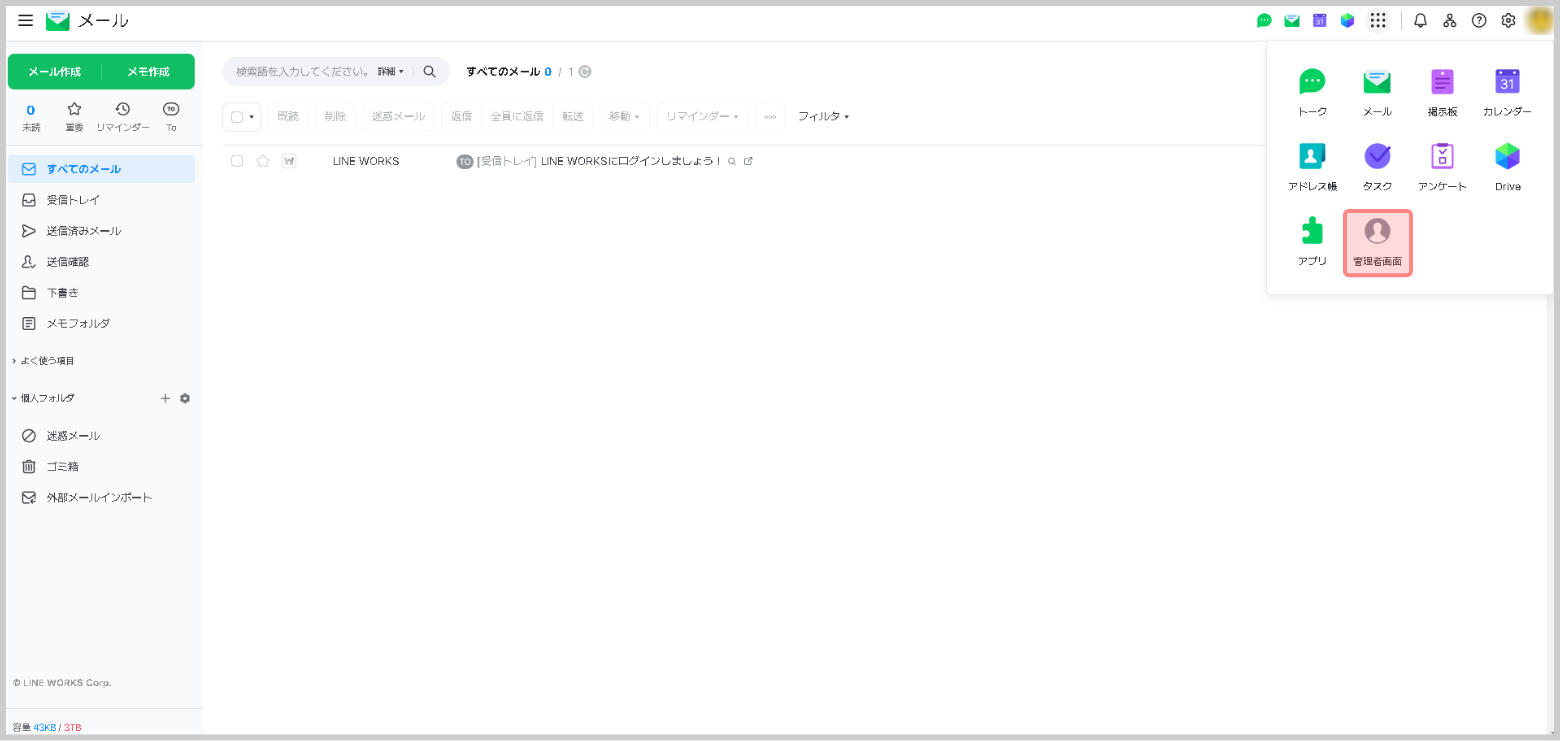The width and height of the screenshot is (1560, 741).
Task: Open the help question mark icon
Action: (1479, 20)
